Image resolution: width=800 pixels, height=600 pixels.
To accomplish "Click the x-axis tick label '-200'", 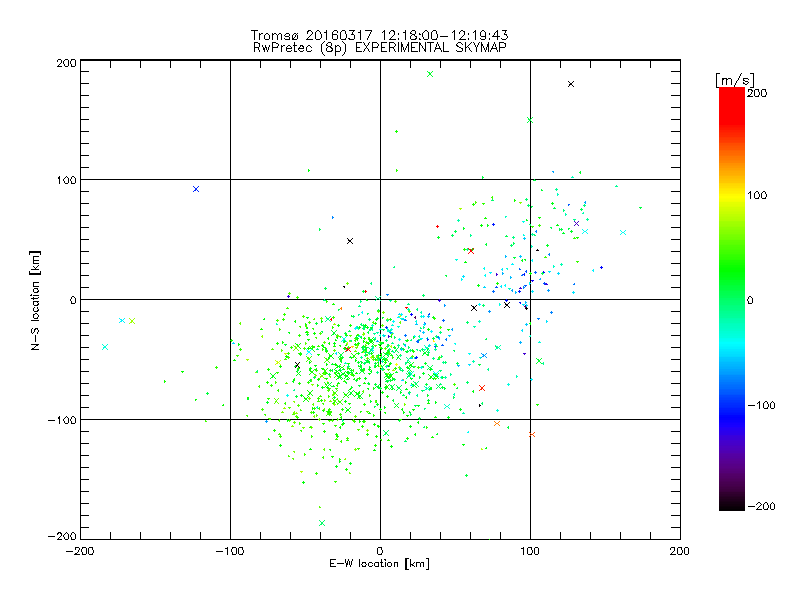I will click(x=80, y=551).
